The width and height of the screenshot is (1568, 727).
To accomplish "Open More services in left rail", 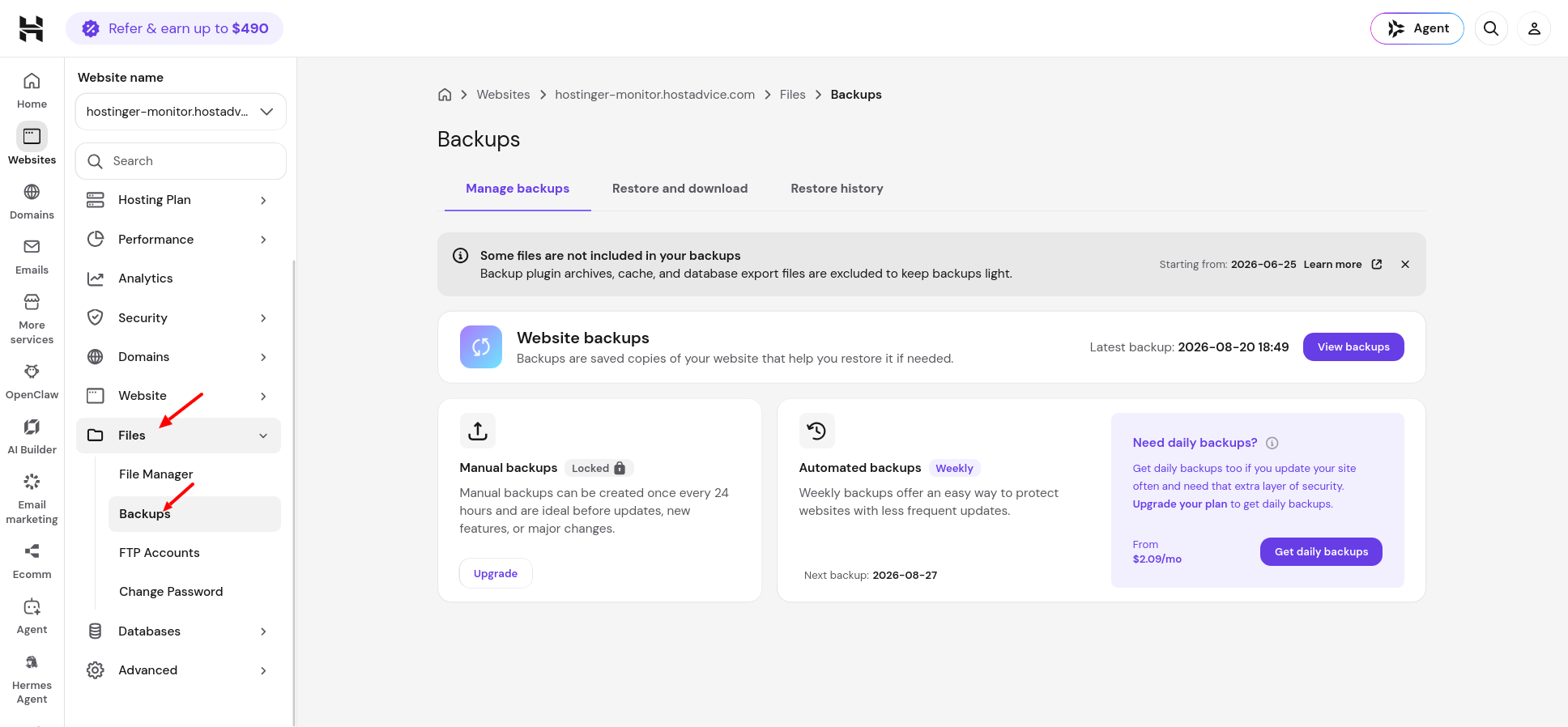I will (32, 319).
